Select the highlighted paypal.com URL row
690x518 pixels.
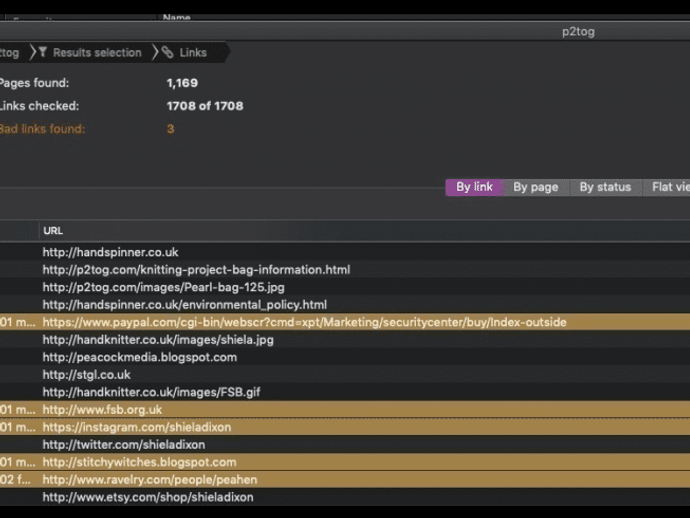[x=345, y=322]
